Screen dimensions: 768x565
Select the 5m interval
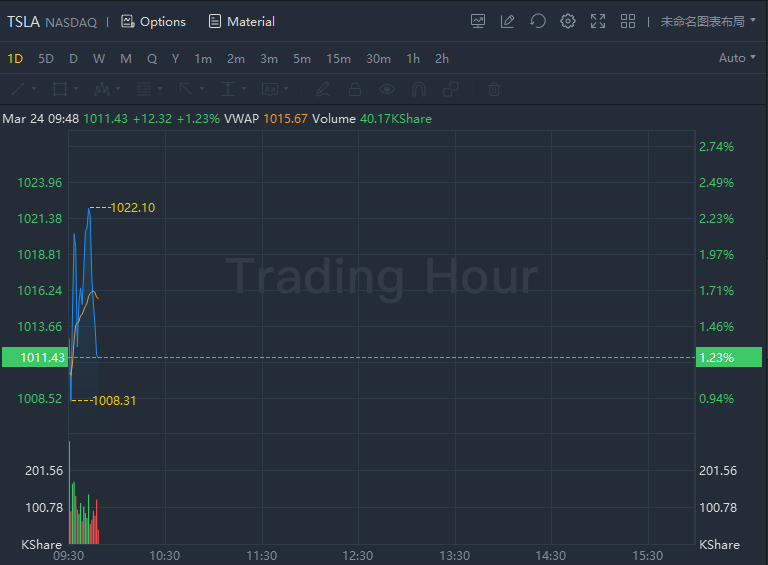(302, 59)
